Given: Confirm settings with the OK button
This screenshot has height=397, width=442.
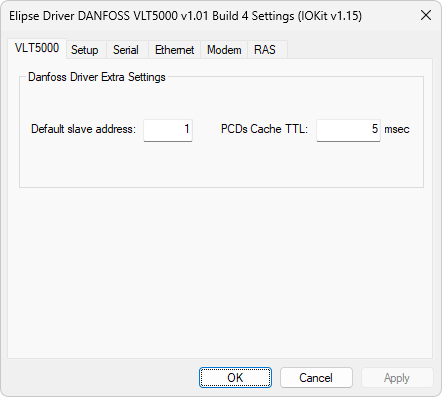Looking at the screenshot, I should 235,378.
